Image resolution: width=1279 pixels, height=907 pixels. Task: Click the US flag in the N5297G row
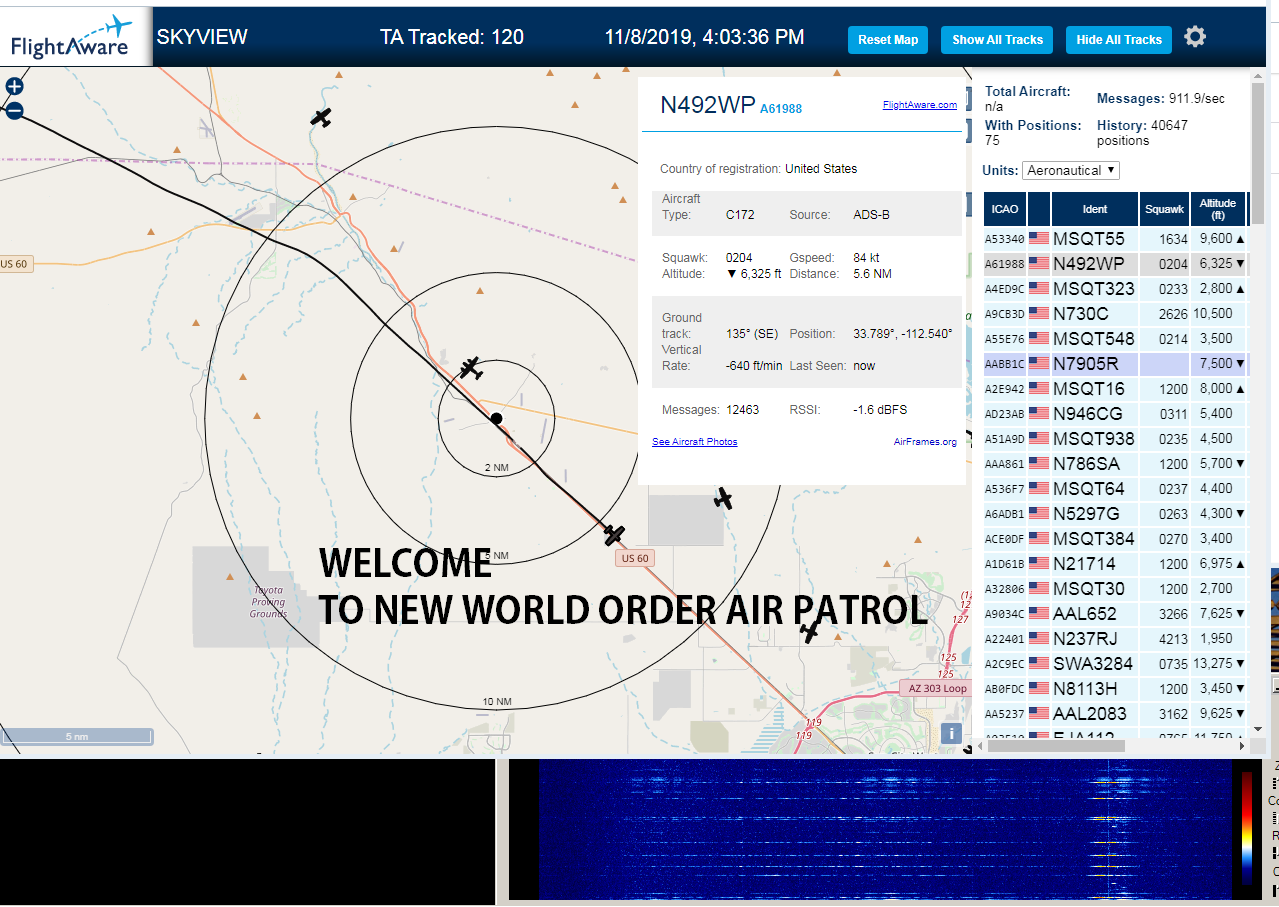[x=1039, y=514]
